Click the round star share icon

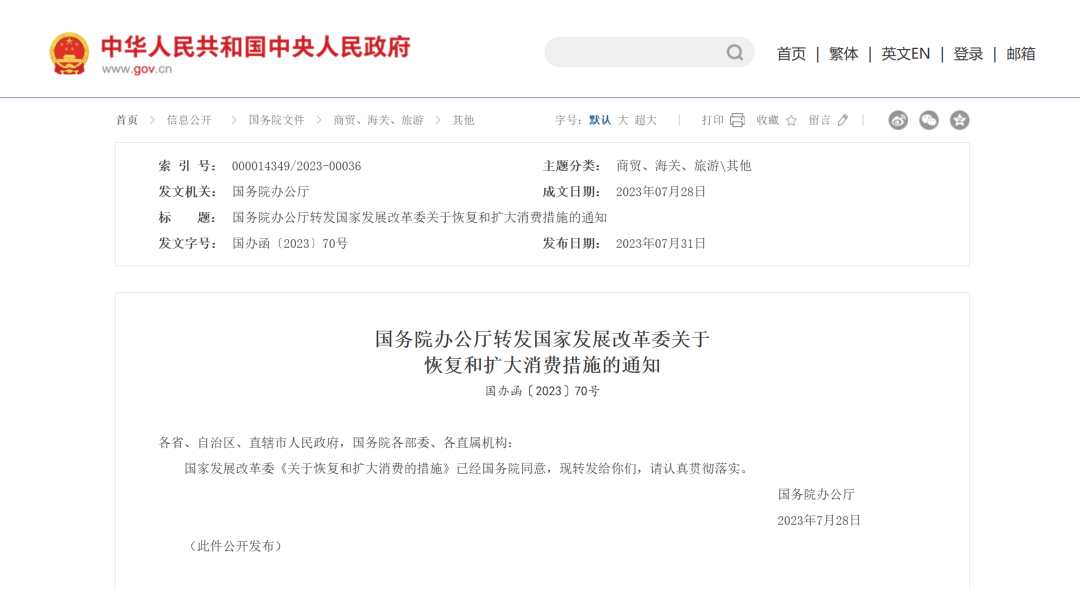(960, 120)
